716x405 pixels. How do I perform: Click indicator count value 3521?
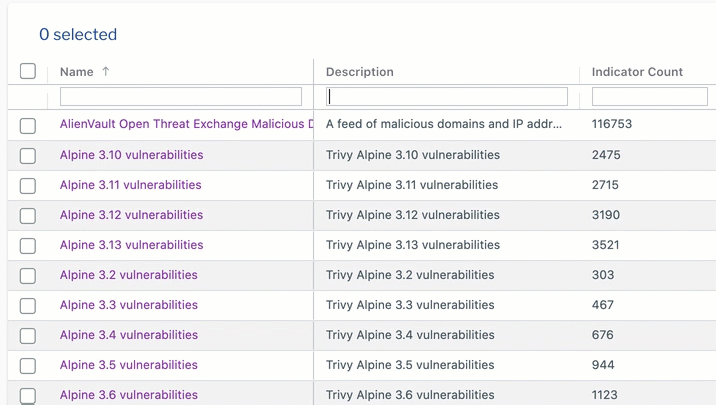click(605, 245)
